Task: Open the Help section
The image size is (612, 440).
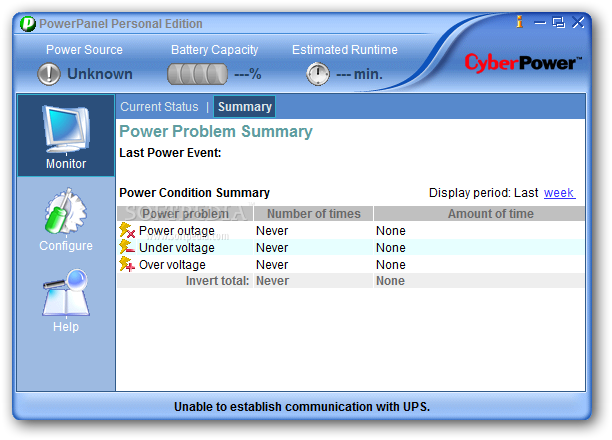Action: coord(66,301)
